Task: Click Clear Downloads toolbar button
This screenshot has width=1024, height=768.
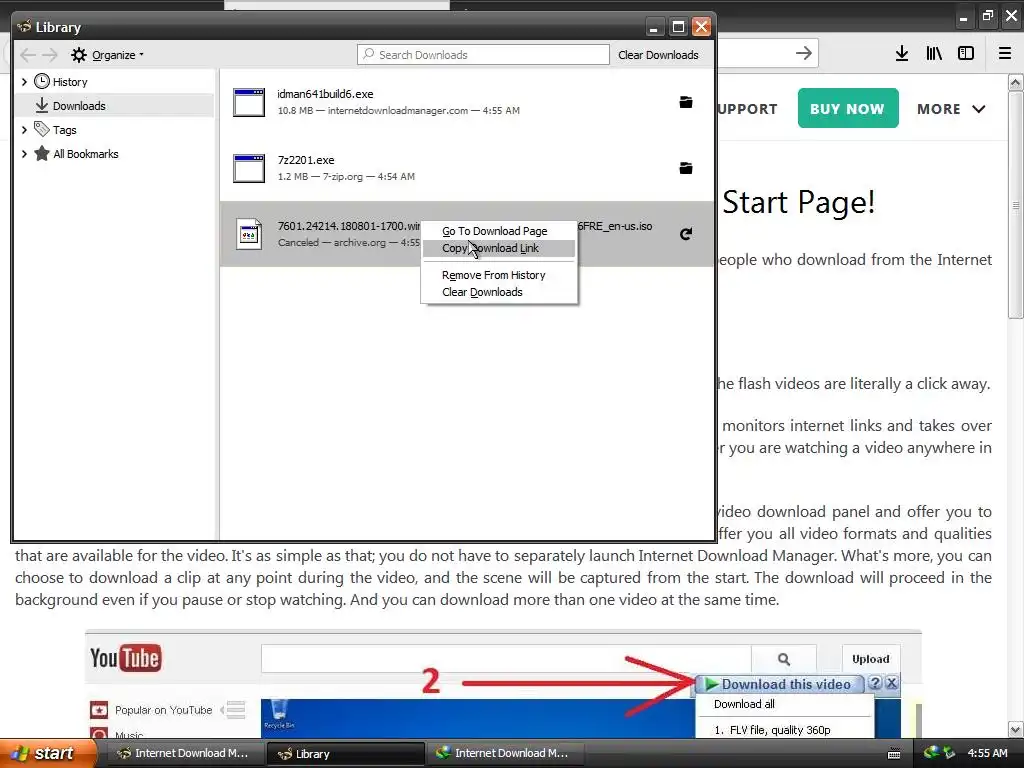Action: click(658, 55)
